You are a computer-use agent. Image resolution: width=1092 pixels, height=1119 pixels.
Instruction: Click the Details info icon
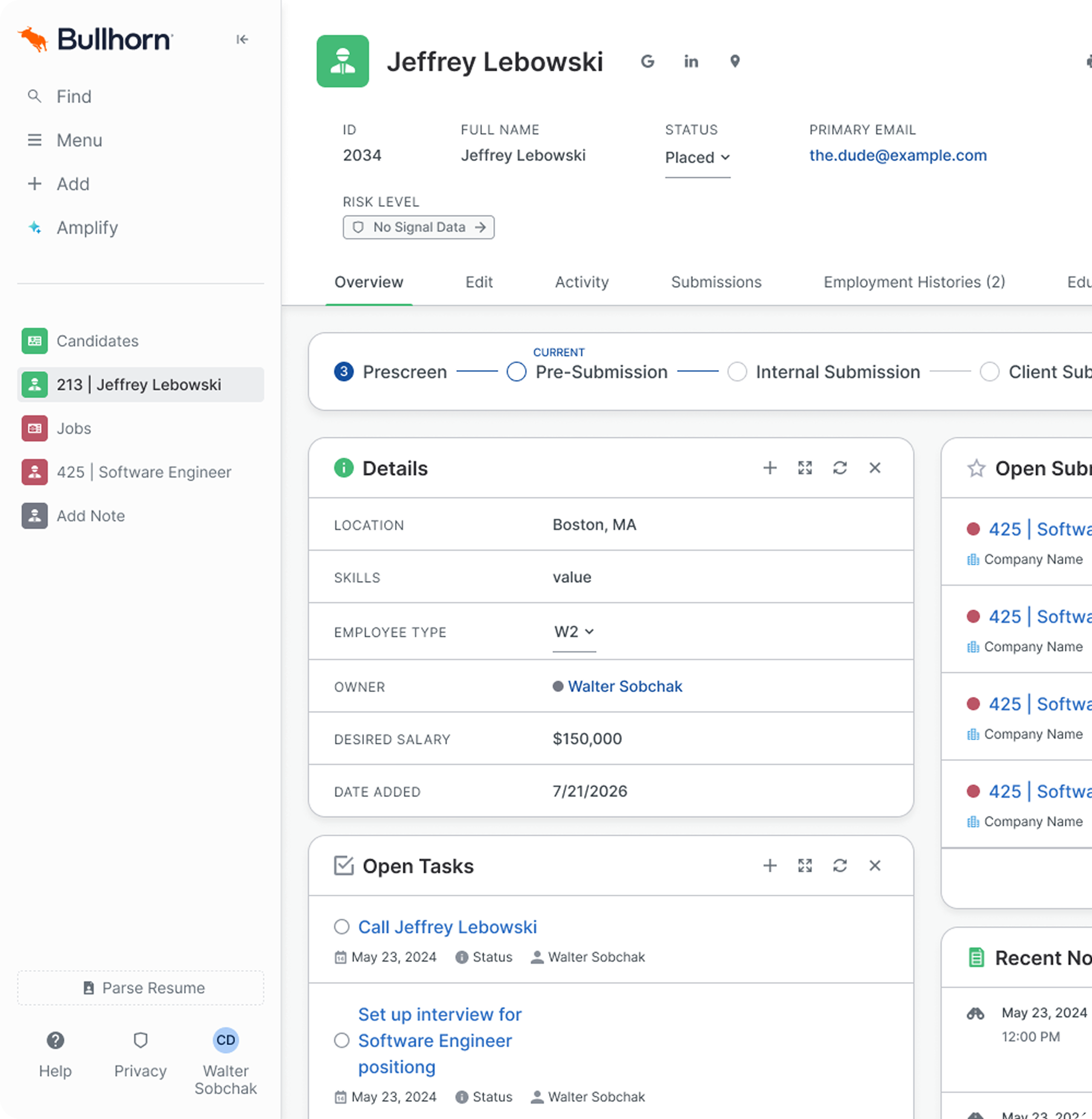click(343, 468)
